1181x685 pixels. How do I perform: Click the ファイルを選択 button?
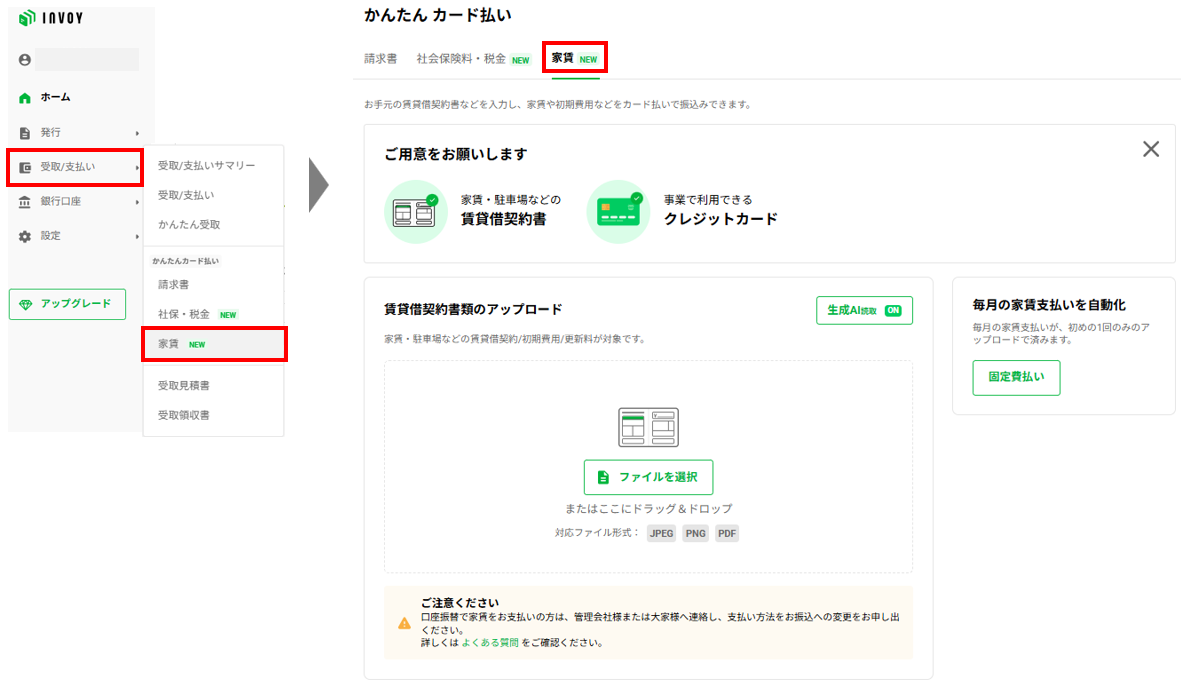[x=648, y=477]
